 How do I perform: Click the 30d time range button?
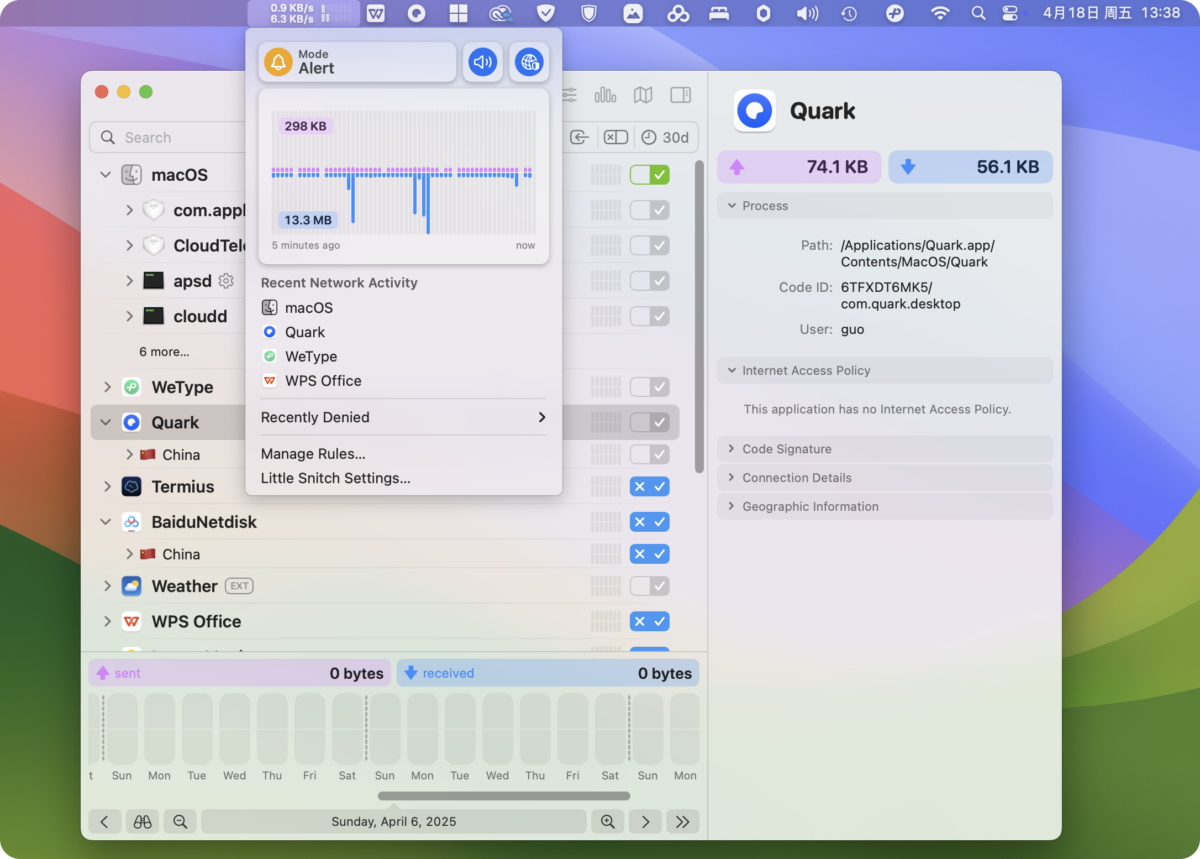pyautogui.click(x=666, y=137)
